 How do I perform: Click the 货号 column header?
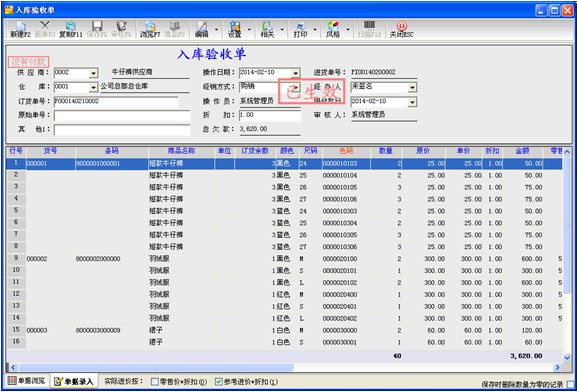[x=50, y=151]
